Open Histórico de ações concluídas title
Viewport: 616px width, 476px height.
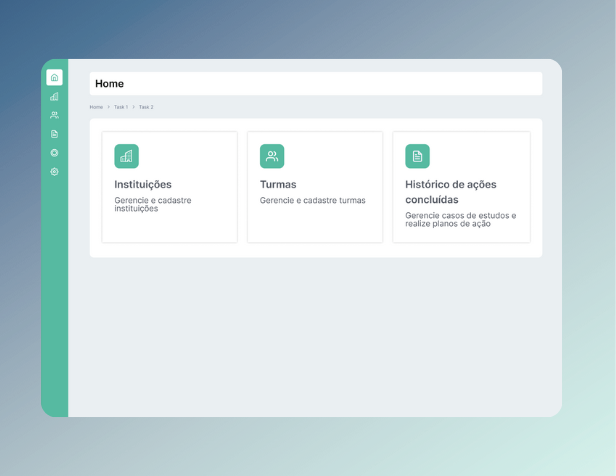[450, 192]
